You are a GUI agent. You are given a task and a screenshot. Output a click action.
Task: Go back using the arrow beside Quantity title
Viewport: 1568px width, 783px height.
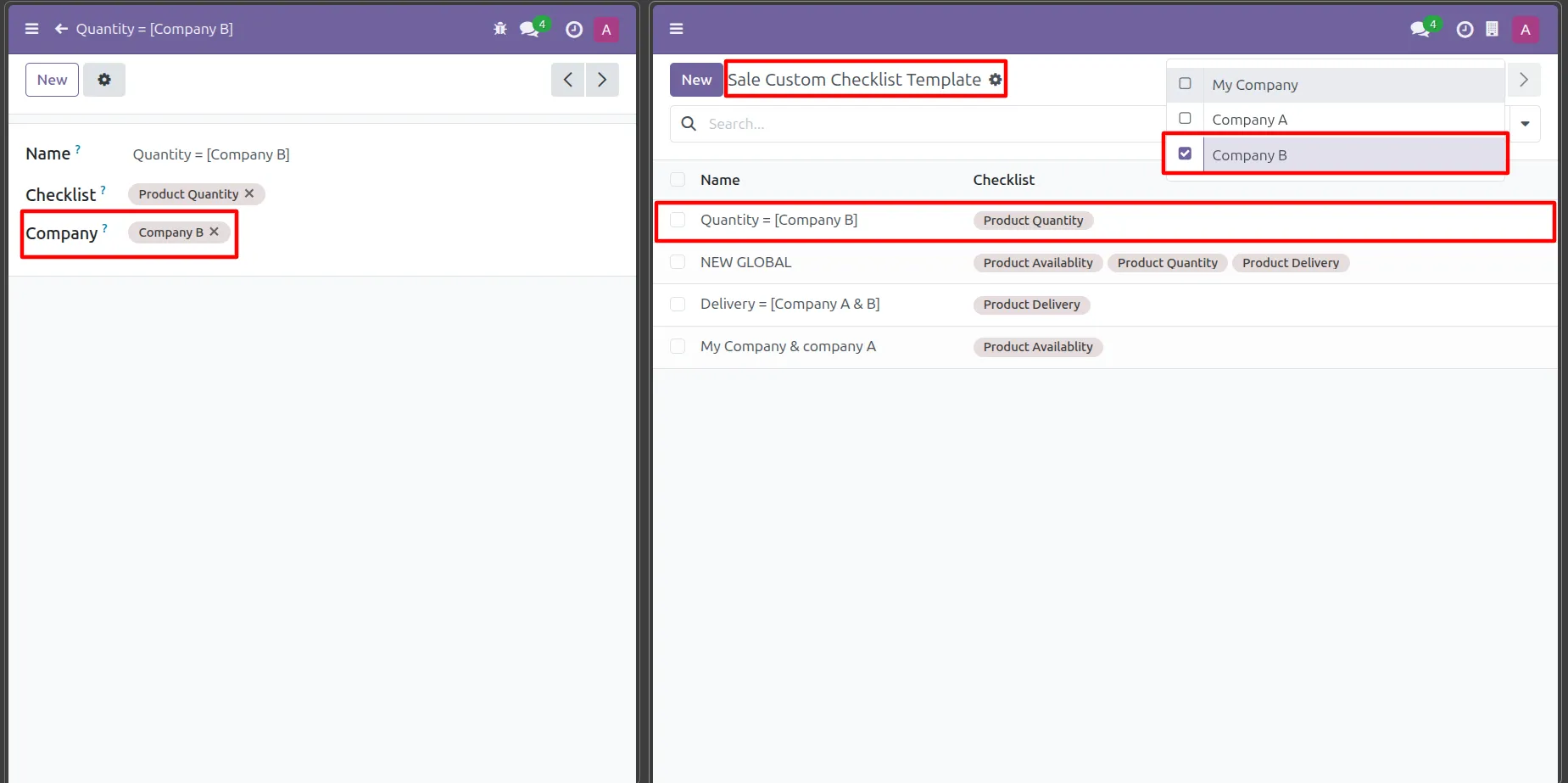61,29
